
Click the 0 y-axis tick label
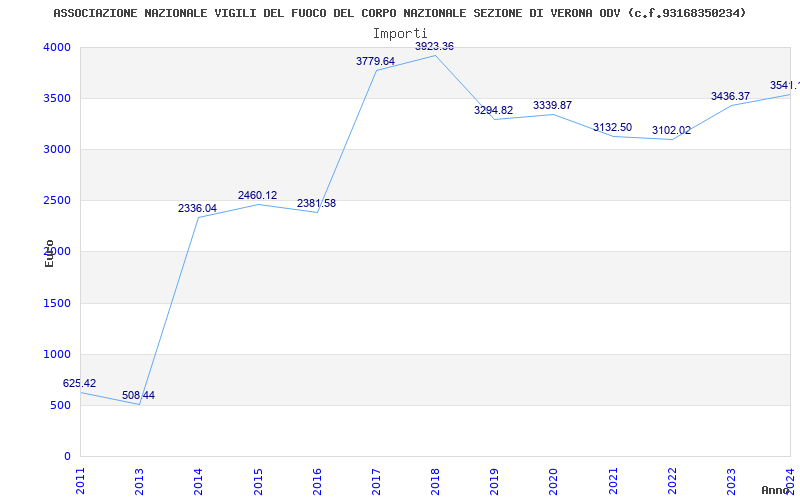(x=67, y=457)
